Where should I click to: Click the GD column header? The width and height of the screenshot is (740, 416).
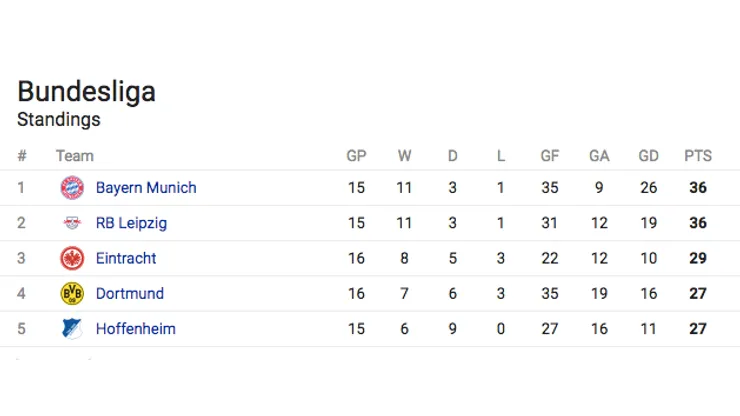coord(649,156)
